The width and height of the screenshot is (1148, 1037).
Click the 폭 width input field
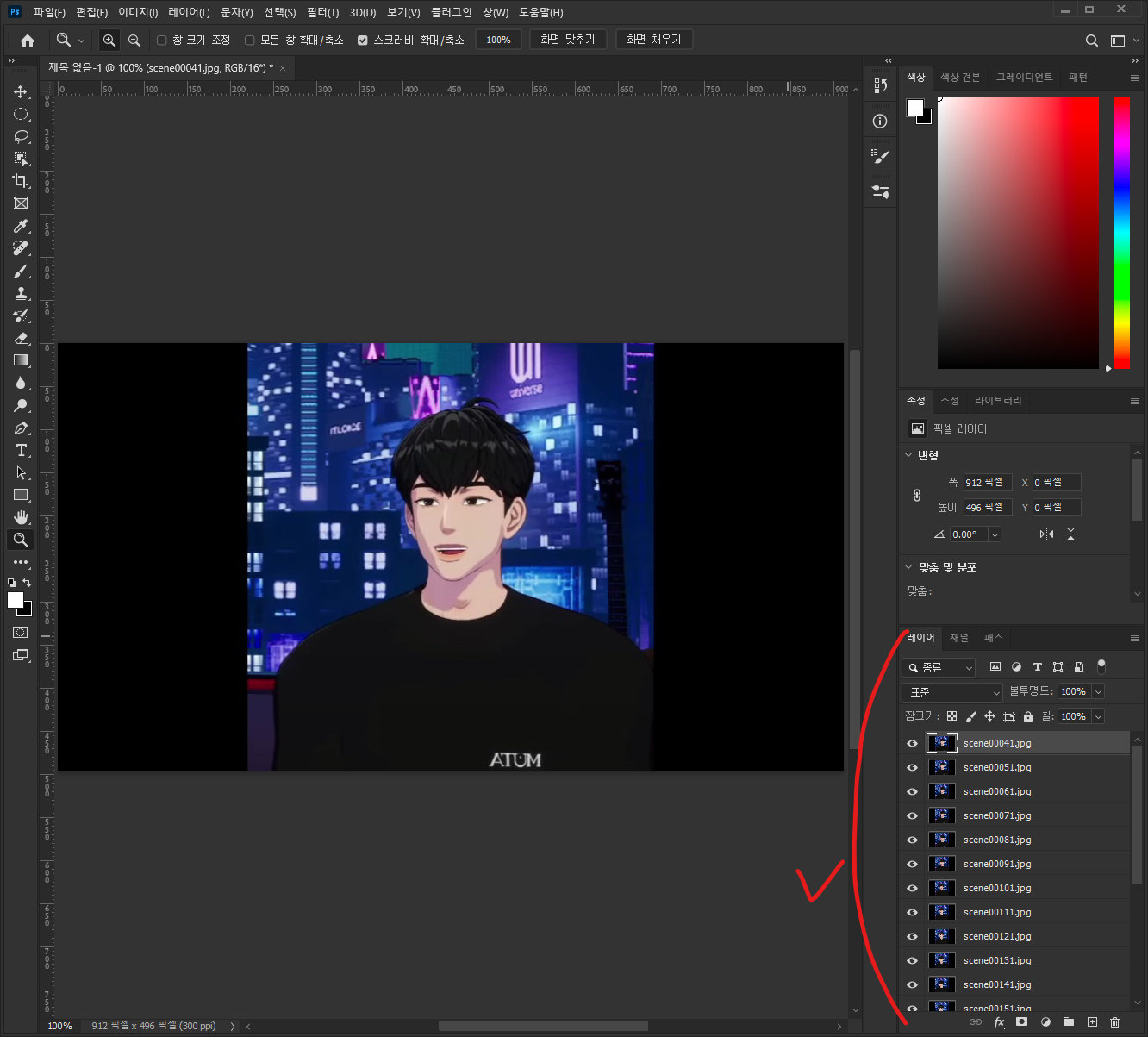click(x=987, y=483)
